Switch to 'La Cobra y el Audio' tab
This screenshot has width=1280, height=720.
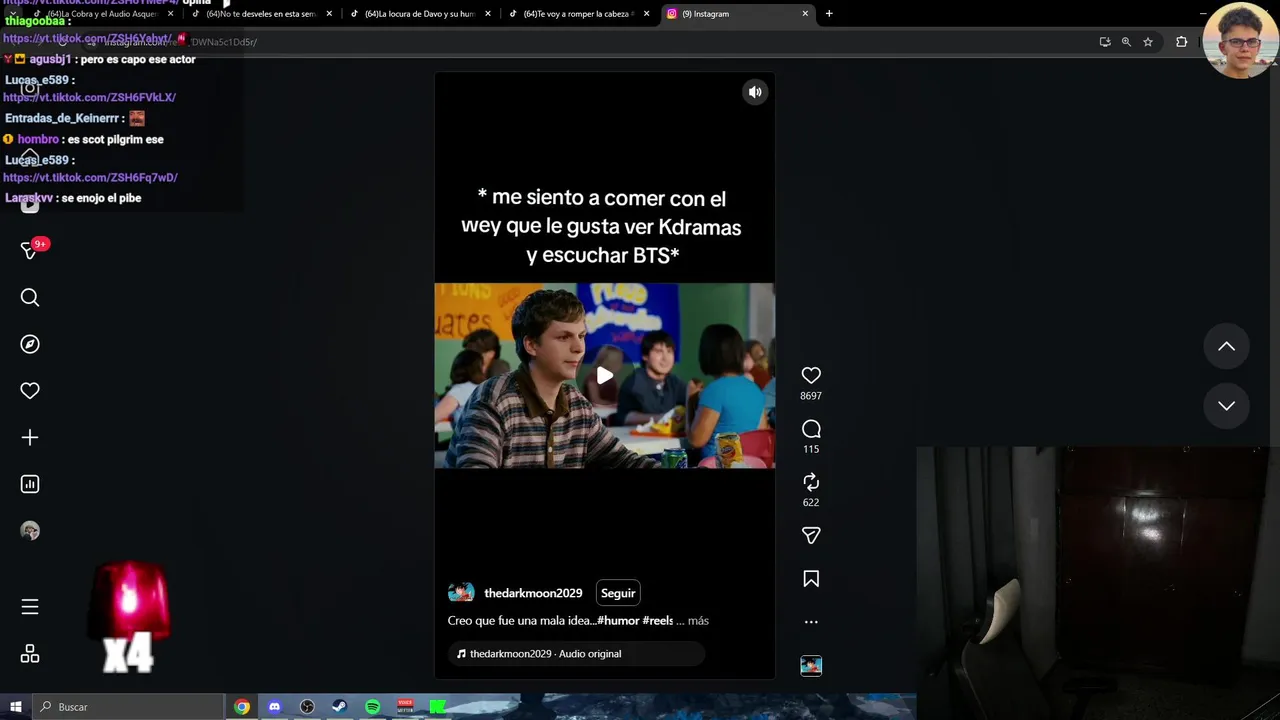pyautogui.click(x=103, y=14)
